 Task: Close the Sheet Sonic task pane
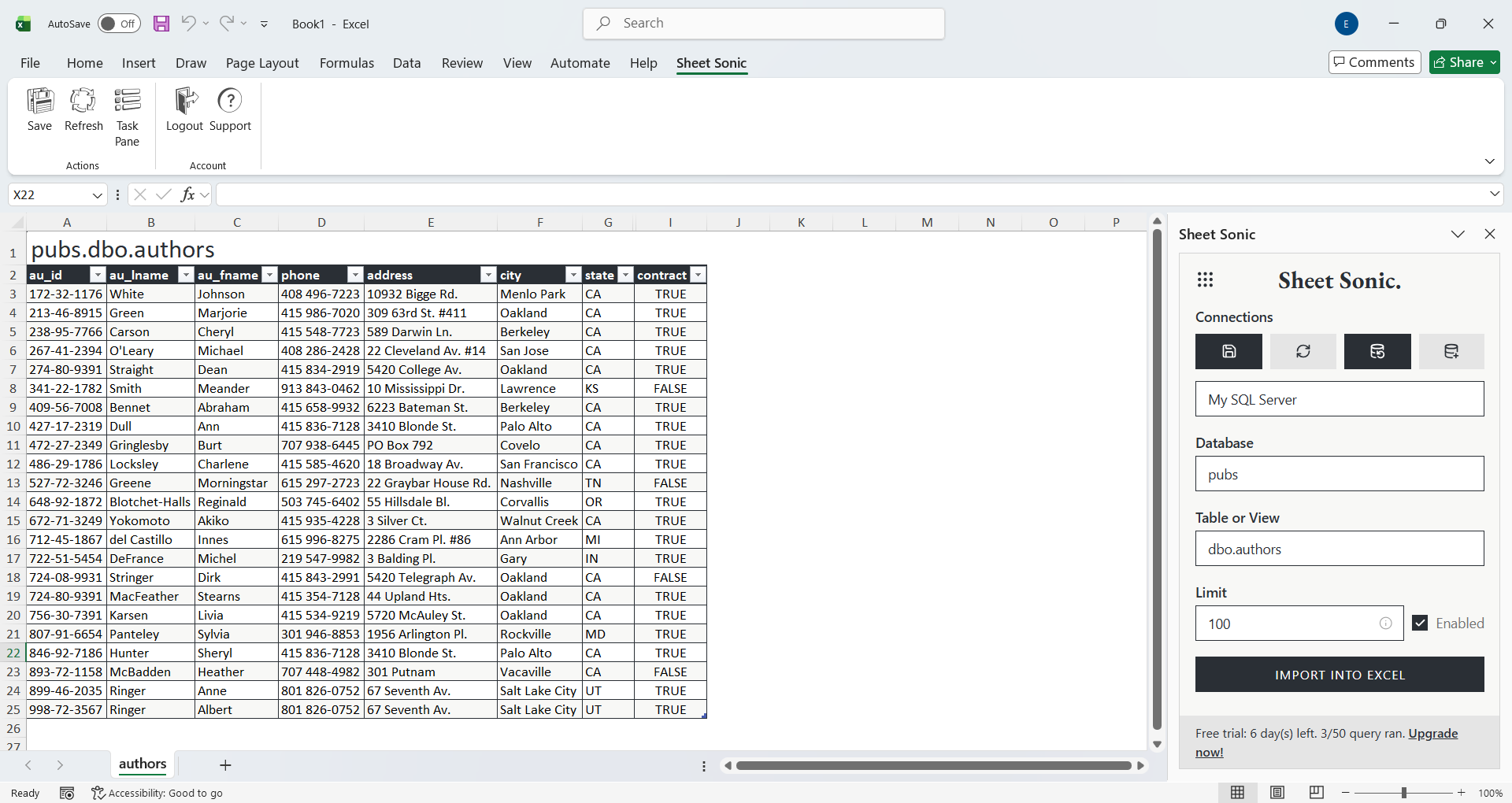coord(1490,234)
